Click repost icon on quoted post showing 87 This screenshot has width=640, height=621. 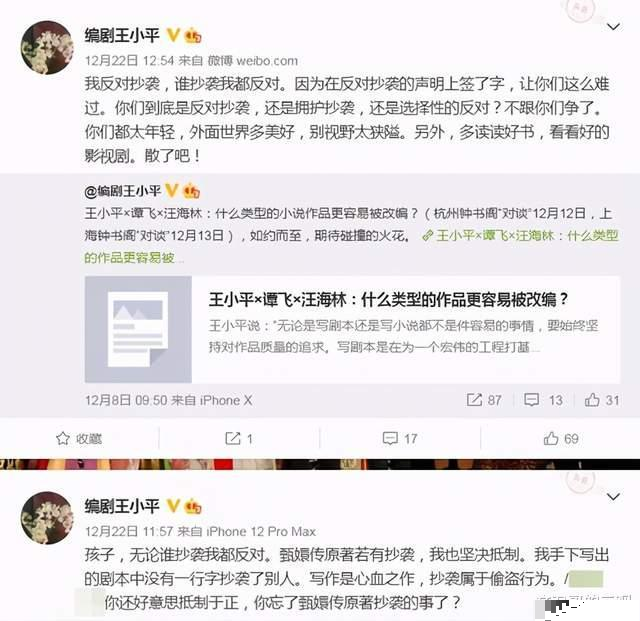pyautogui.click(x=484, y=400)
